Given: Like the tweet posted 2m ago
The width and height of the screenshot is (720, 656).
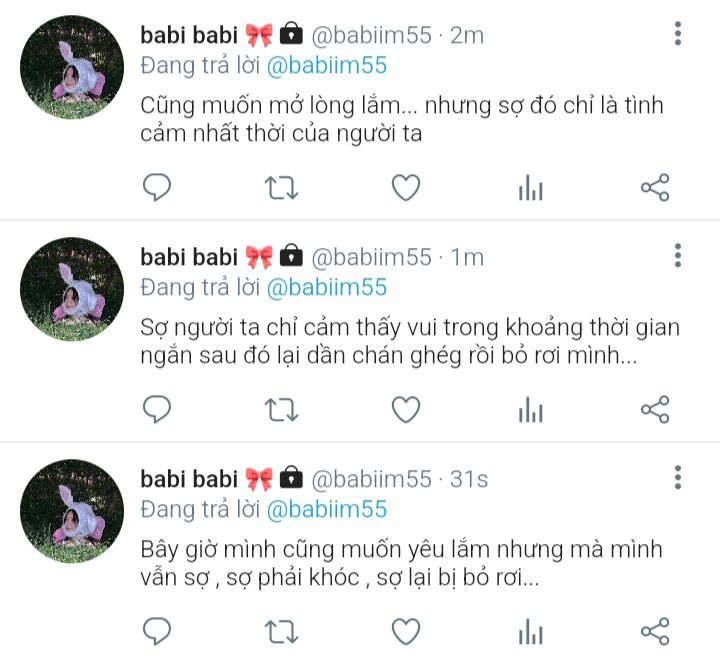Looking at the screenshot, I should pyautogui.click(x=406, y=188).
